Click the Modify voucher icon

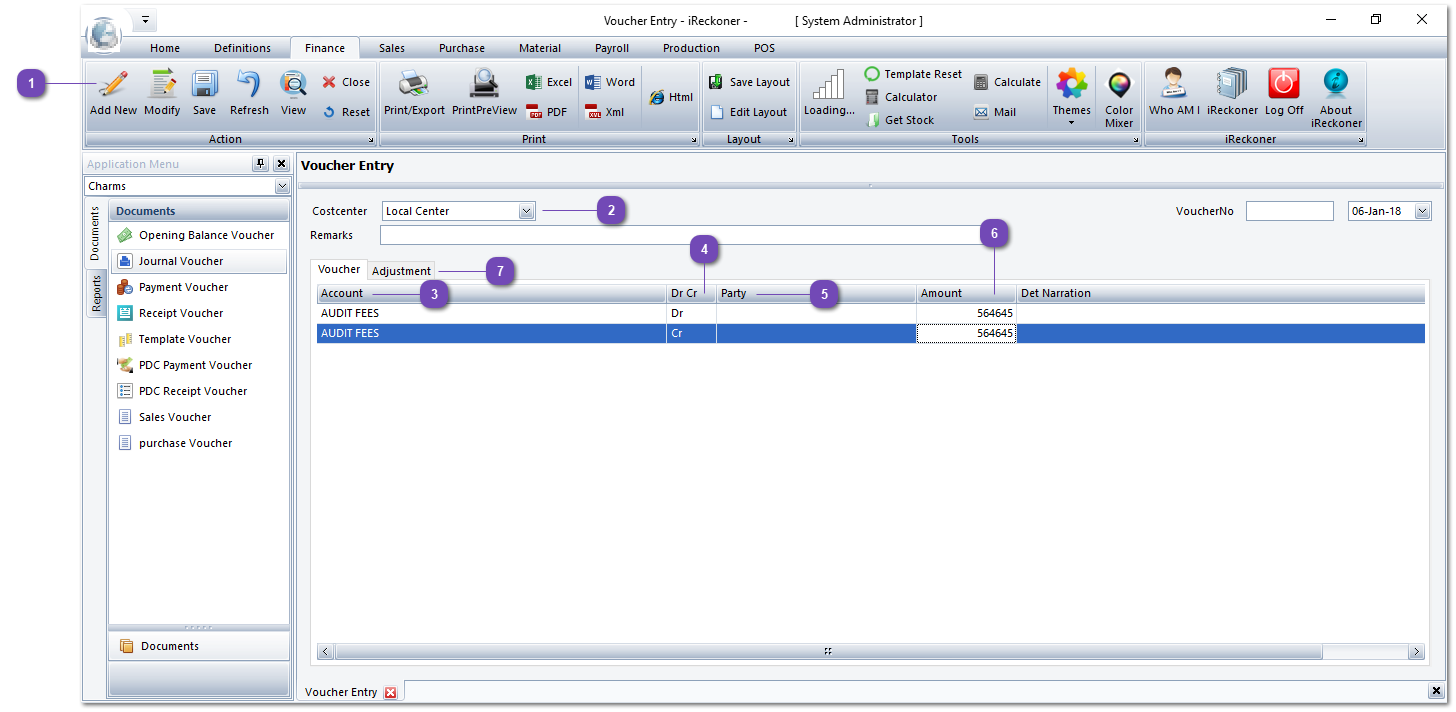(162, 85)
